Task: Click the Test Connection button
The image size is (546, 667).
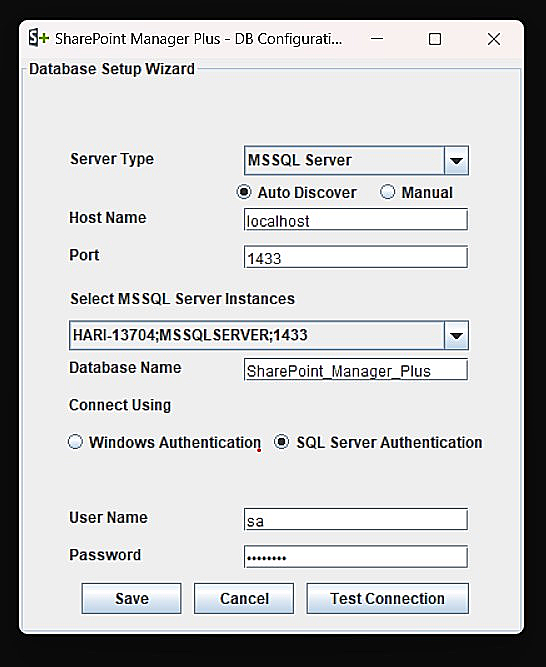Action: 387,599
